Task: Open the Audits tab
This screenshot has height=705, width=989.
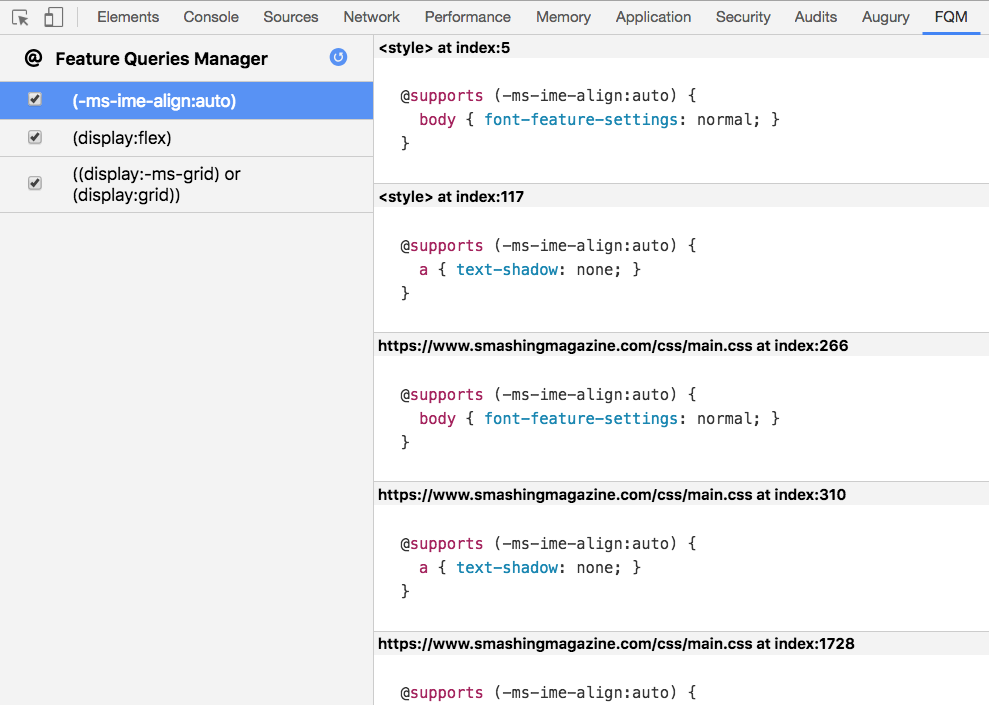Action: (816, 17)
